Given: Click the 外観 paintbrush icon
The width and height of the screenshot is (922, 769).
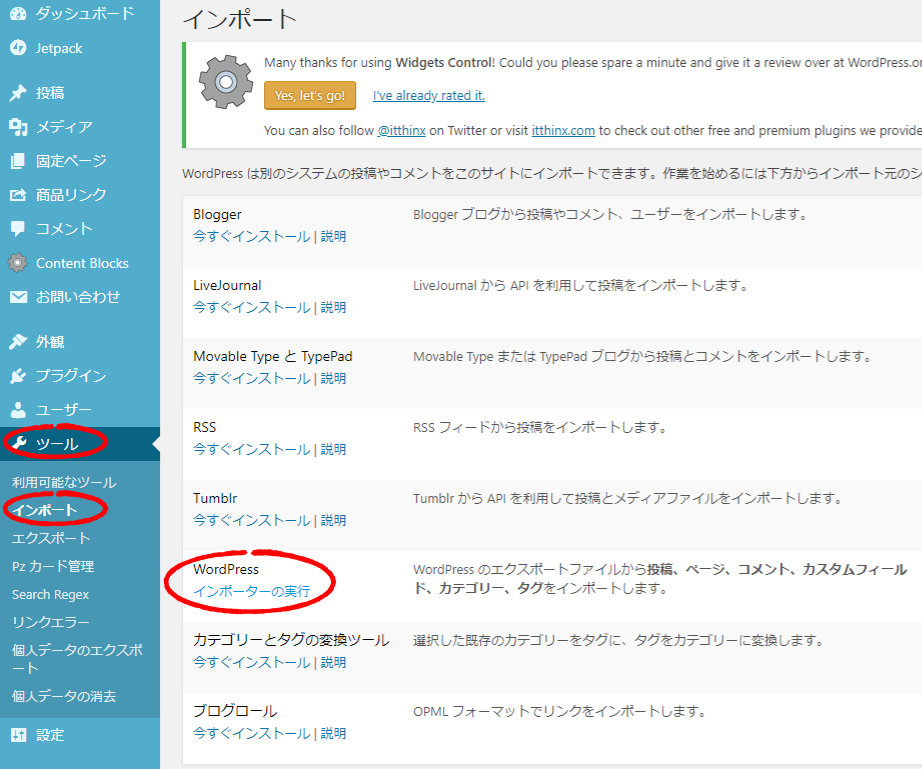Looking at the screenshot, I should click(x=18, y=342).
